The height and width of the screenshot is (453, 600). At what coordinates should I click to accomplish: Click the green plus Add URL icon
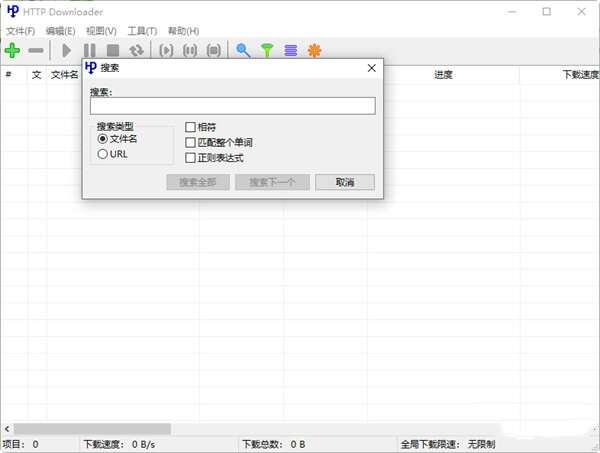point(12,50)
